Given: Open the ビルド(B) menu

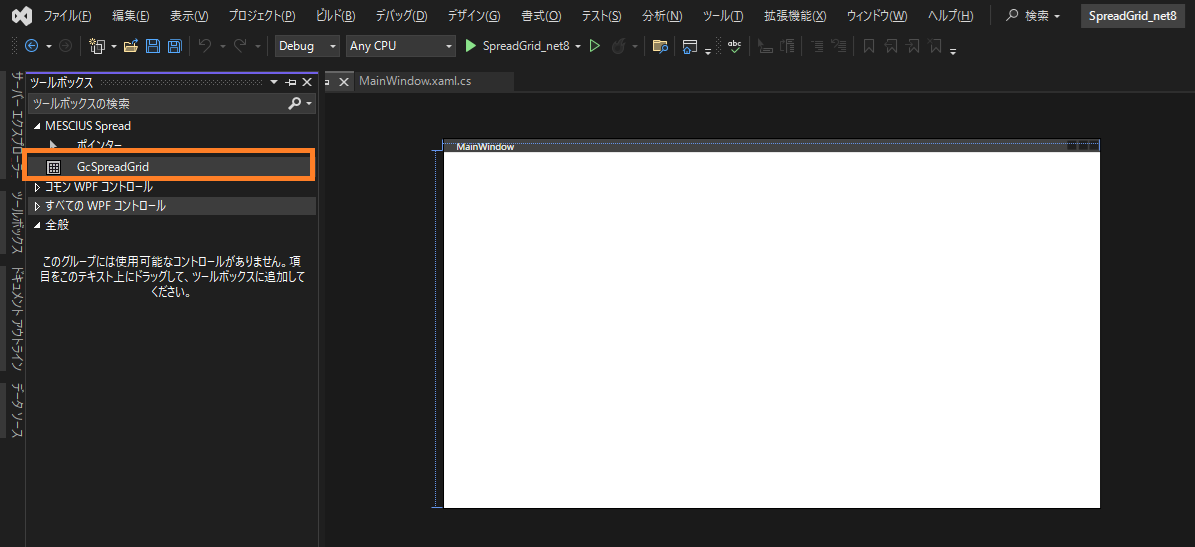Looking at the screenshot, I should [335, 16].
